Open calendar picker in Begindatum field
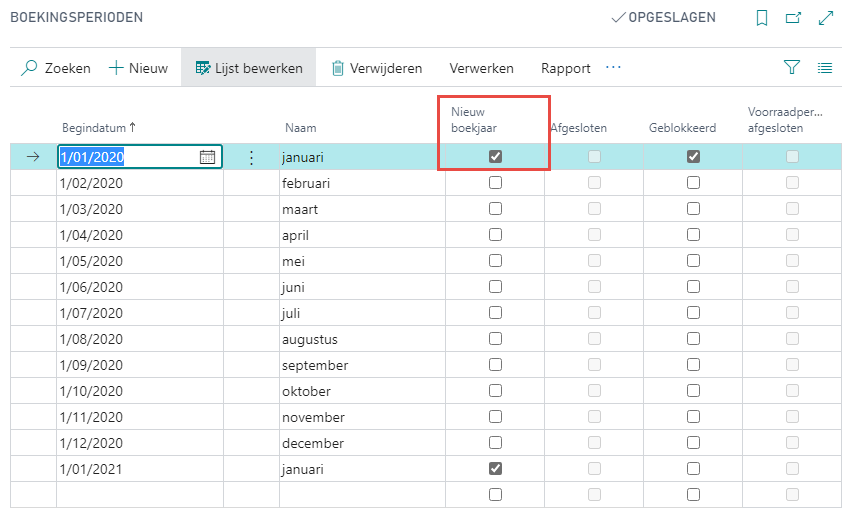Screen dimensions: 859x517 (207, 157)
